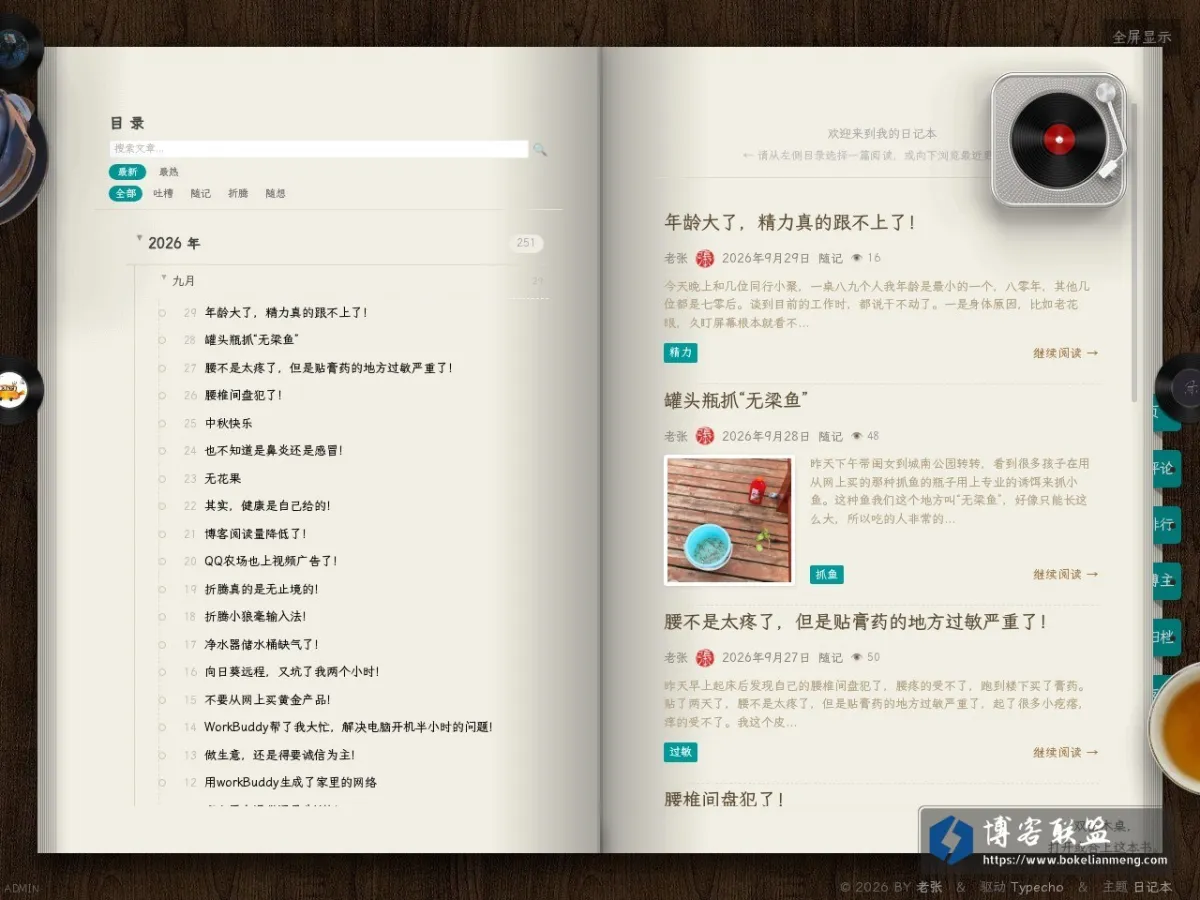Click the red seal avatar dated 2026年9月27日
Image resolution: width=1200 pixels, height=900 pixels.
coord(705,657)
